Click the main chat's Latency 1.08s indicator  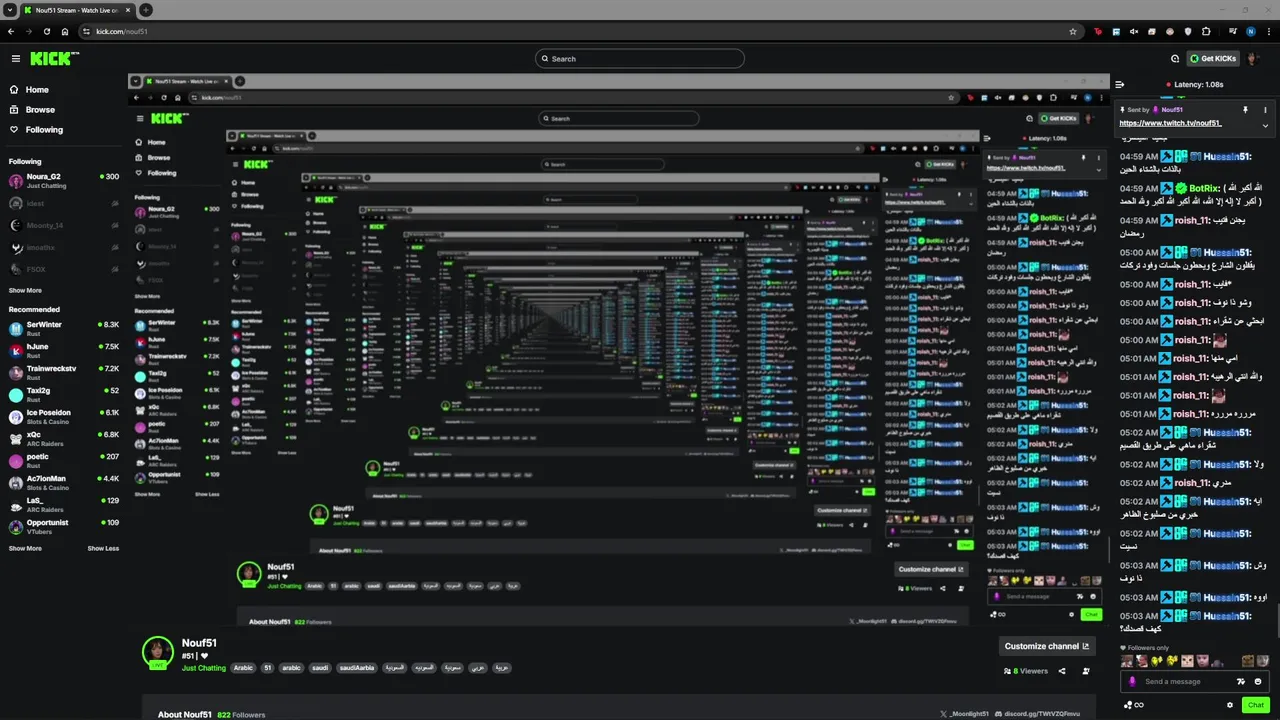coord(1195,85)
